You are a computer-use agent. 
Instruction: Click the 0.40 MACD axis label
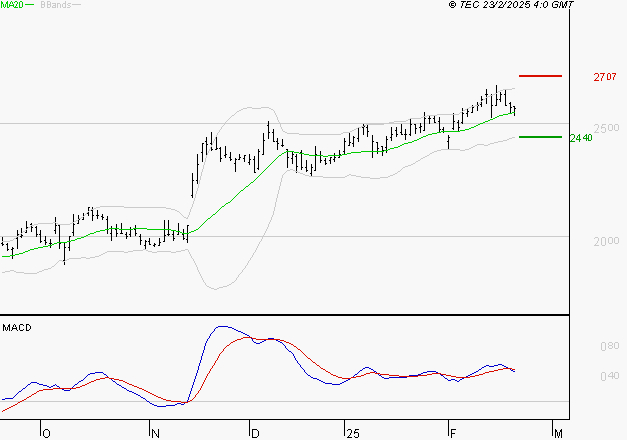609,376
